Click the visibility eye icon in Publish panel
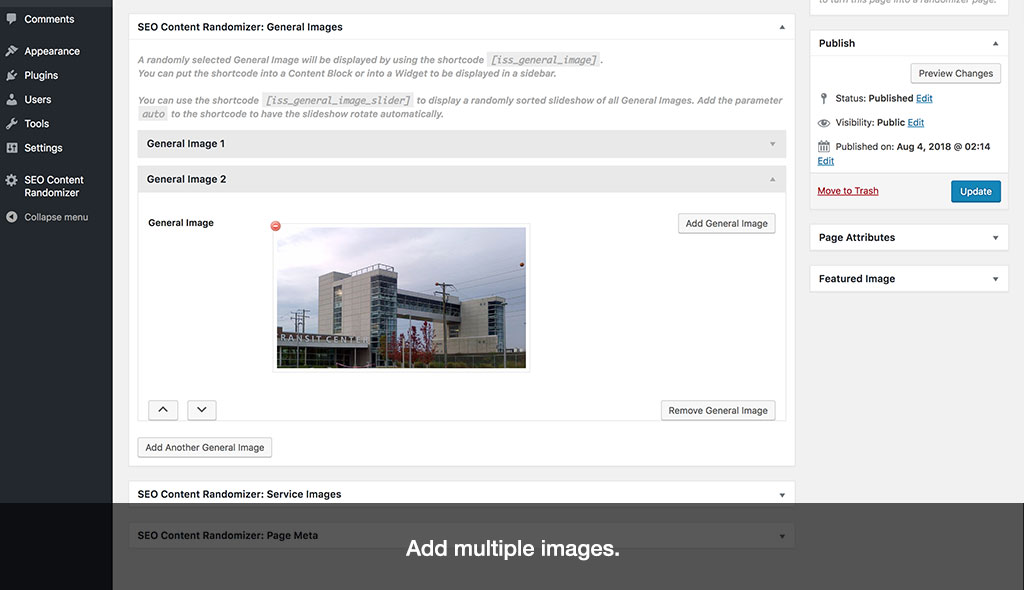This screenshot has height=590, width=1024. point(825,122)
